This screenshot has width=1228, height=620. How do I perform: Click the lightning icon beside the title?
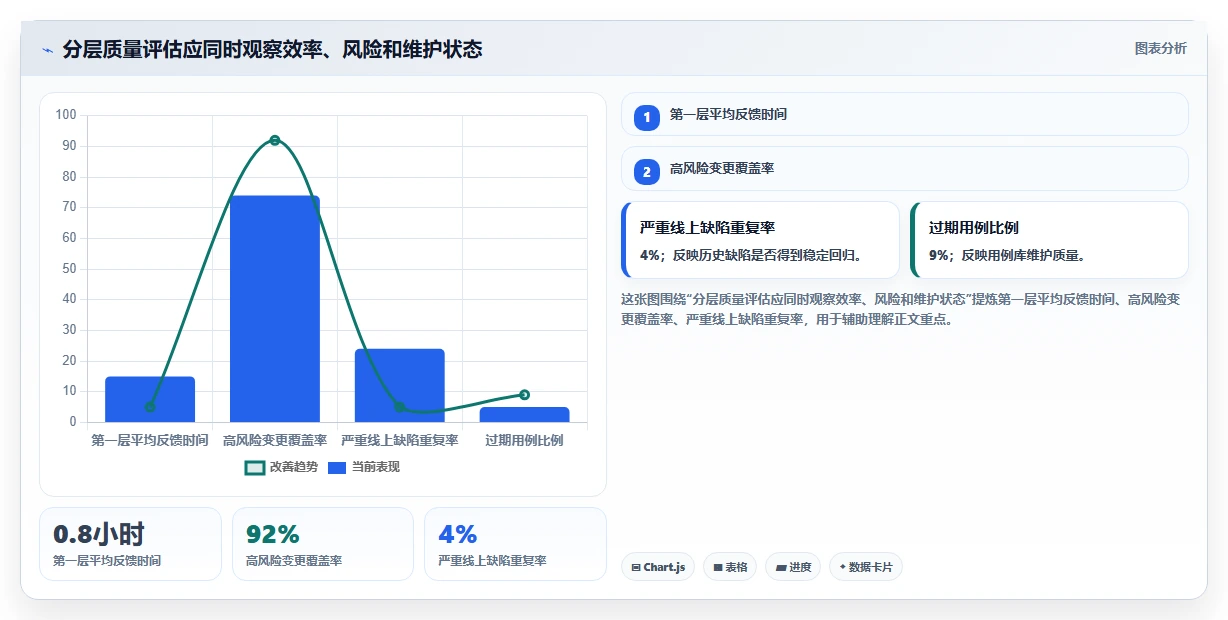[x=47, y=49]
